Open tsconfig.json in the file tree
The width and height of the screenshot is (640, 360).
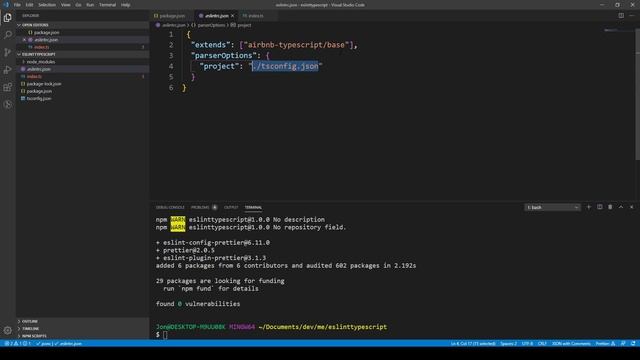(39, 98)
